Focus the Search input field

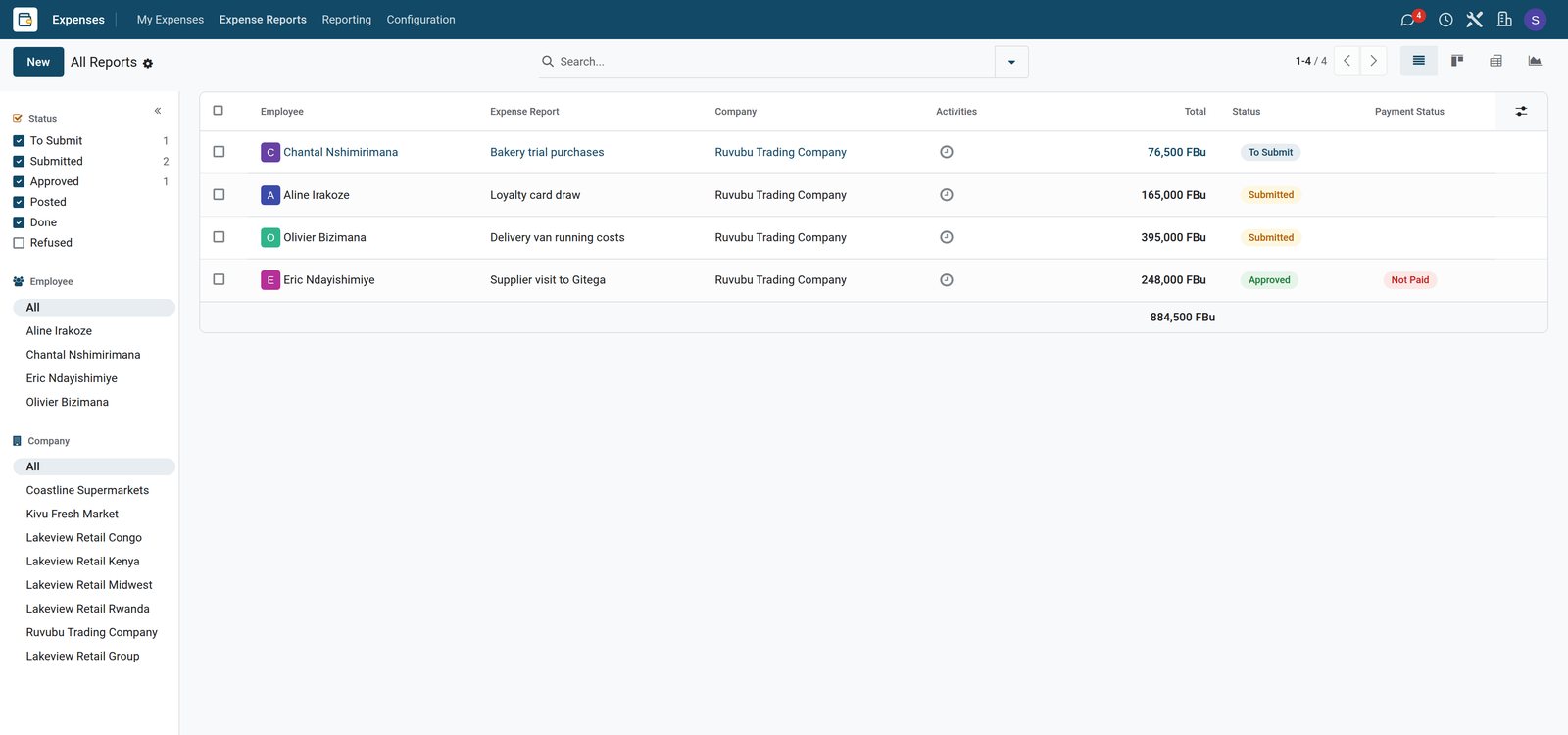[774, 62]
